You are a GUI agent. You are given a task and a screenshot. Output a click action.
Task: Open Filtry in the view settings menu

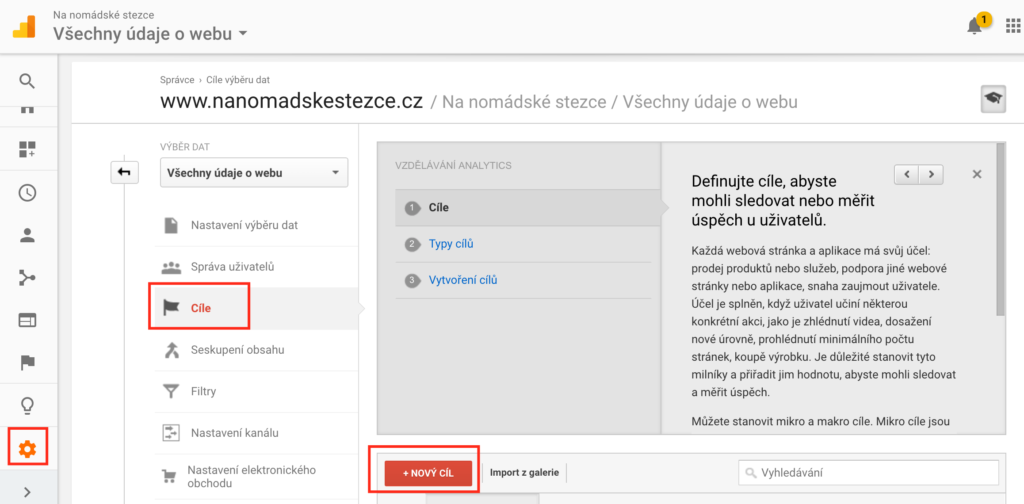[x=203, y=391]
